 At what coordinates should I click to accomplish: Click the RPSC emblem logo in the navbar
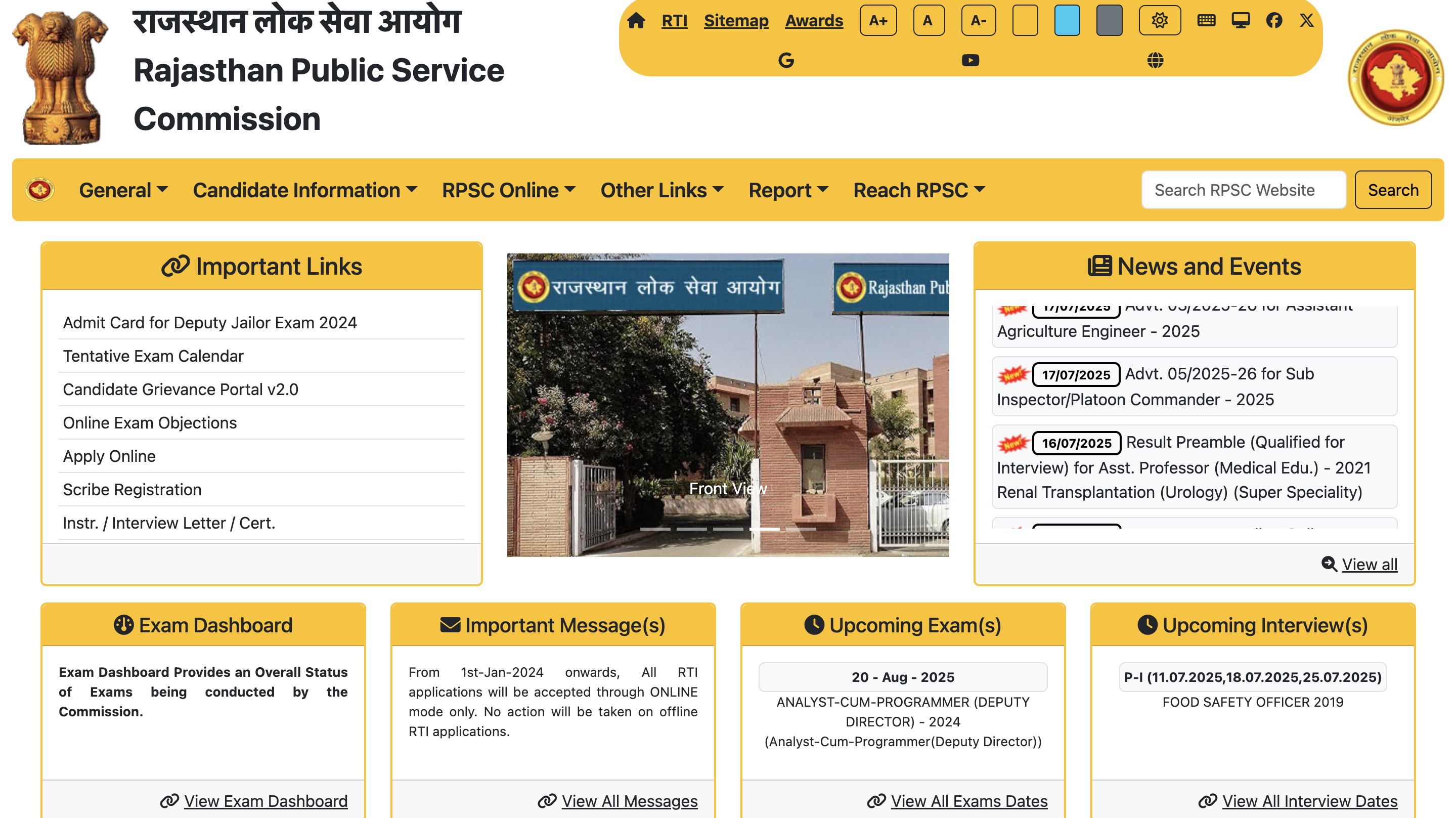pyautogui.click(x=40, y=189)
